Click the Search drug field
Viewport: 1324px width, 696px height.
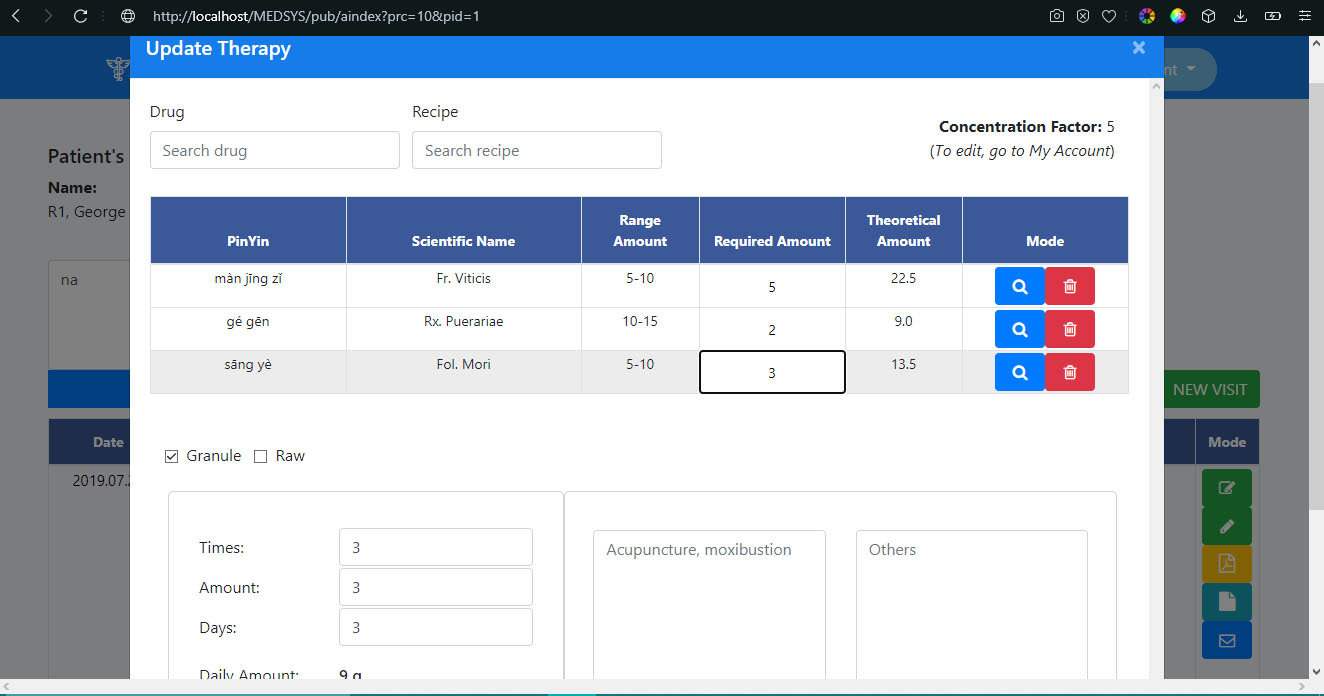(274, 150)
